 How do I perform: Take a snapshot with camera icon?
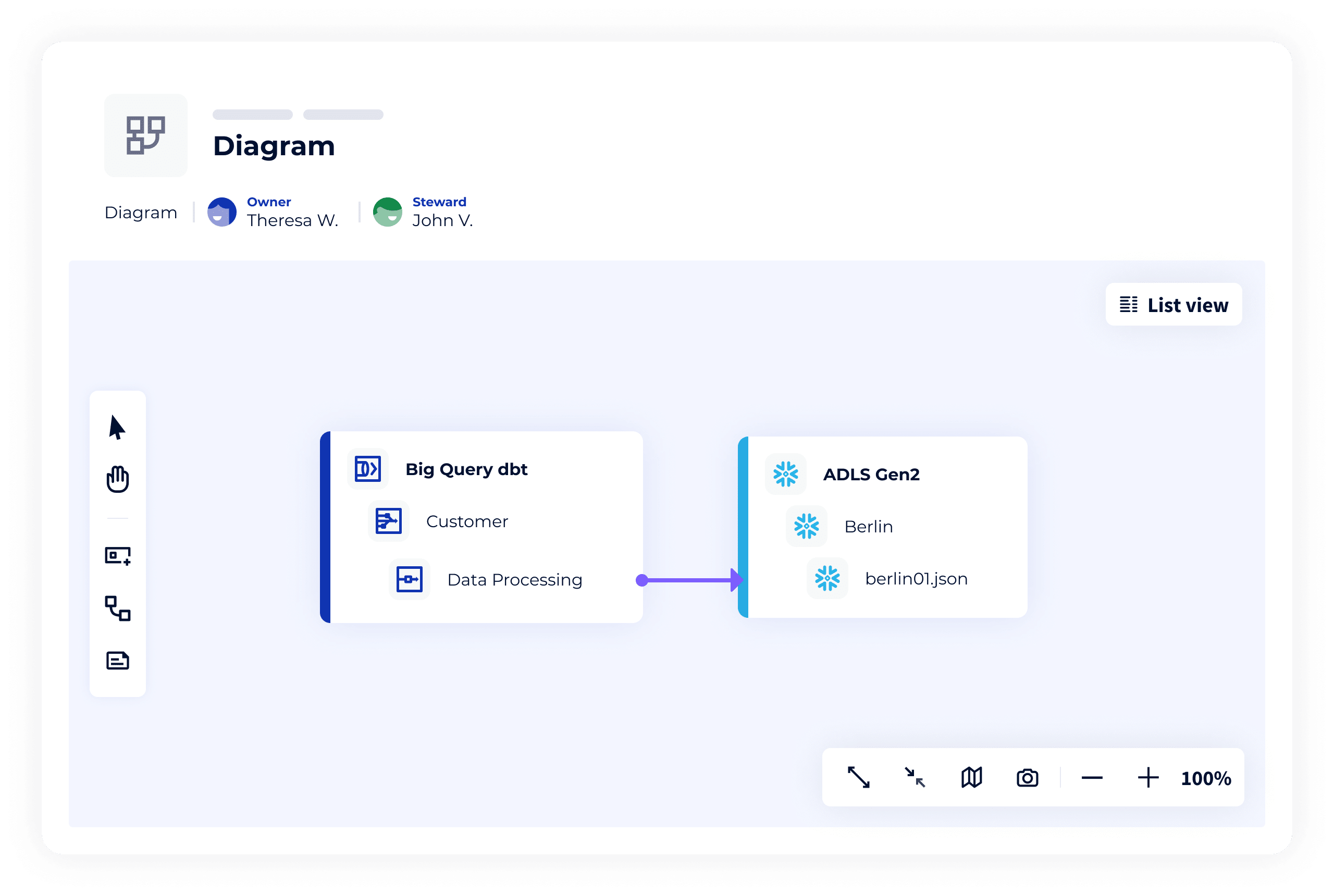click(1027, 778)
